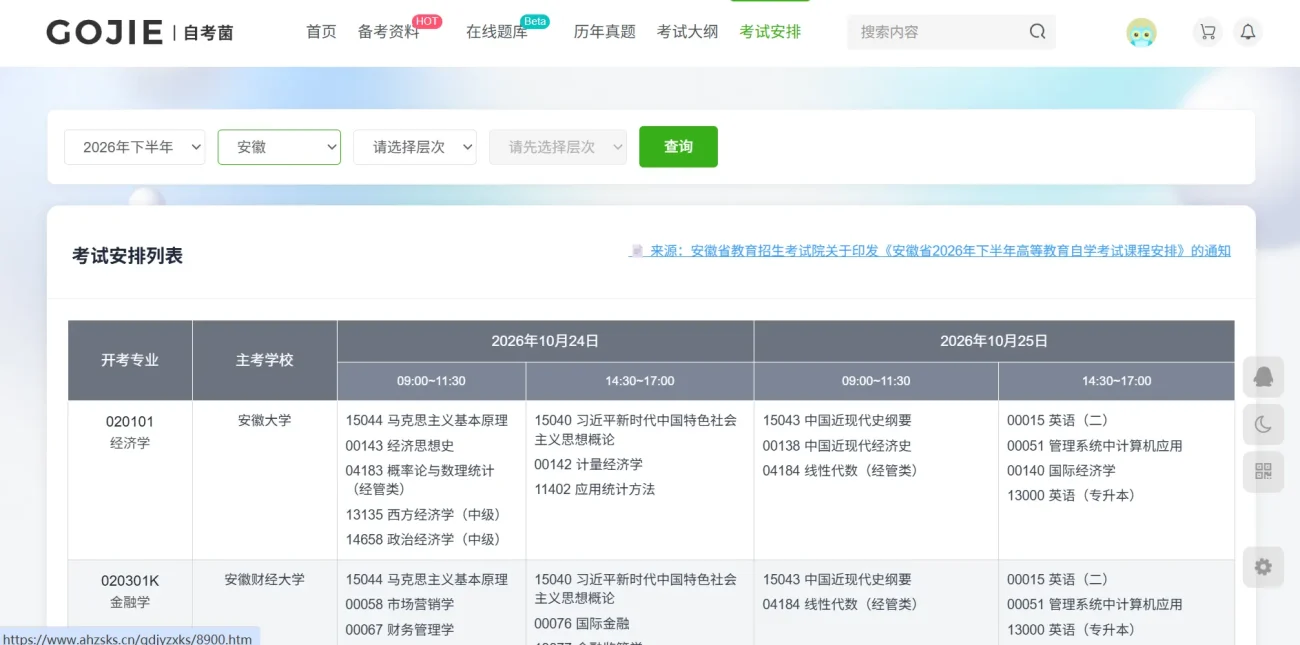Click course 11402 应用统计方法
This screenshot has width=1300, height=645.
tap(595, 489)
